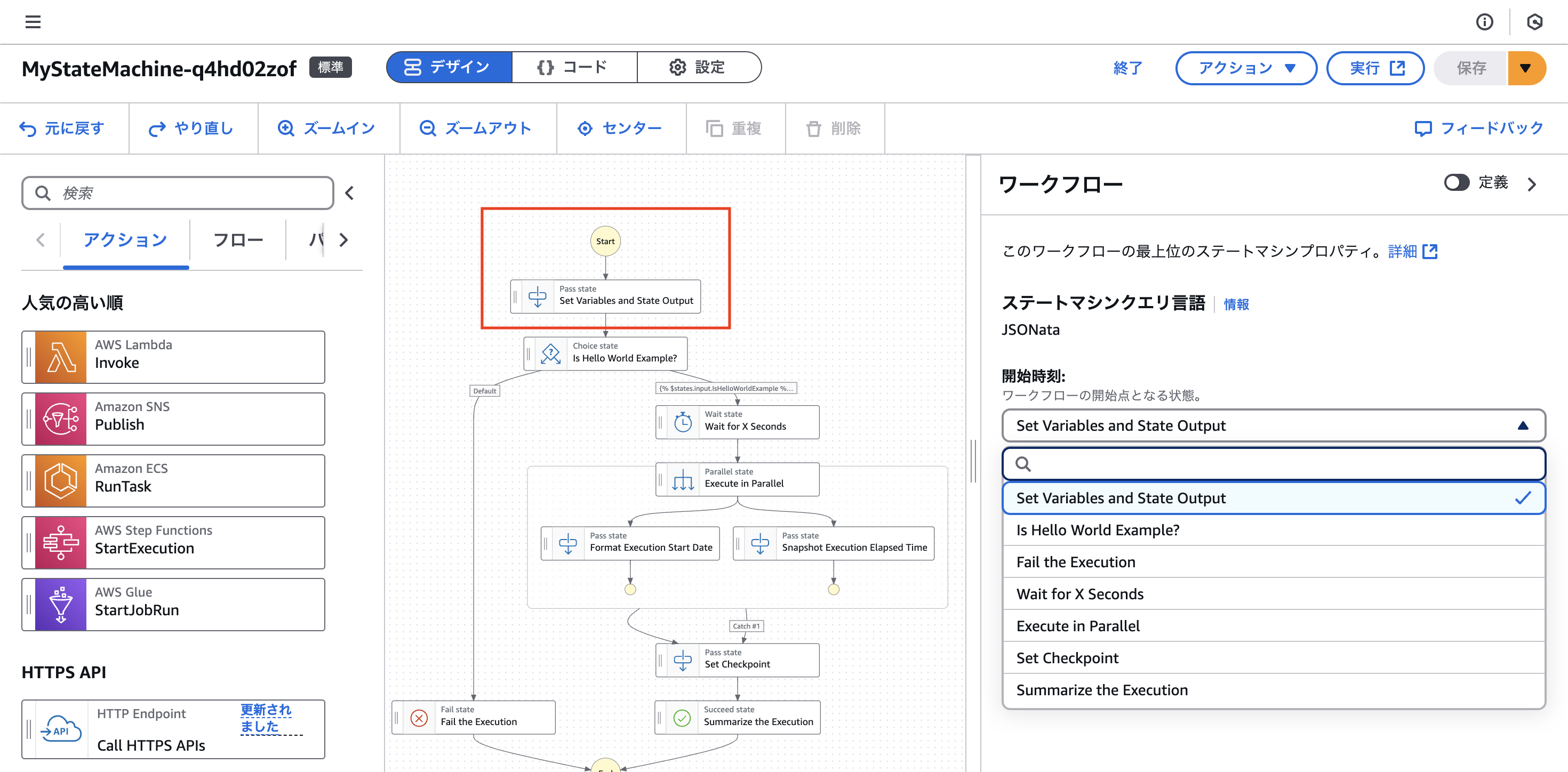Click the 実行 execute button
The height and width of the screenshot is (772, 1568).
(1375, 68)
